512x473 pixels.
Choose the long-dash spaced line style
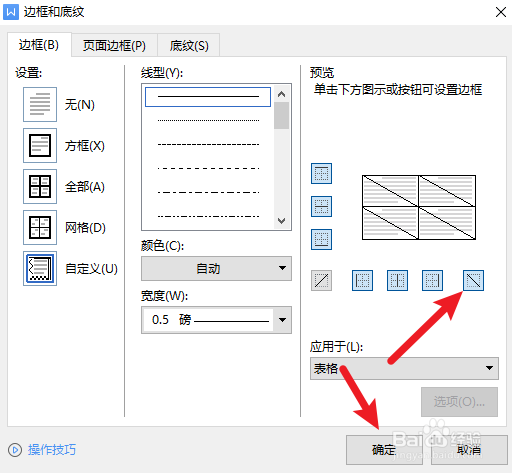tap(208, 168)
